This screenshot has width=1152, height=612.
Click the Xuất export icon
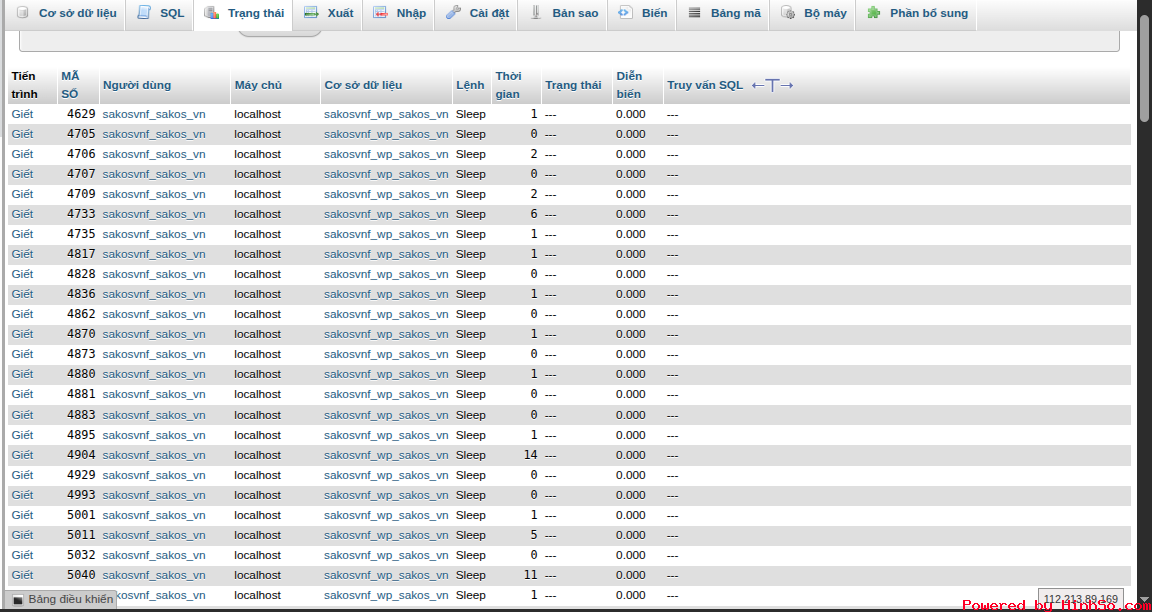[x=311, y=13]
